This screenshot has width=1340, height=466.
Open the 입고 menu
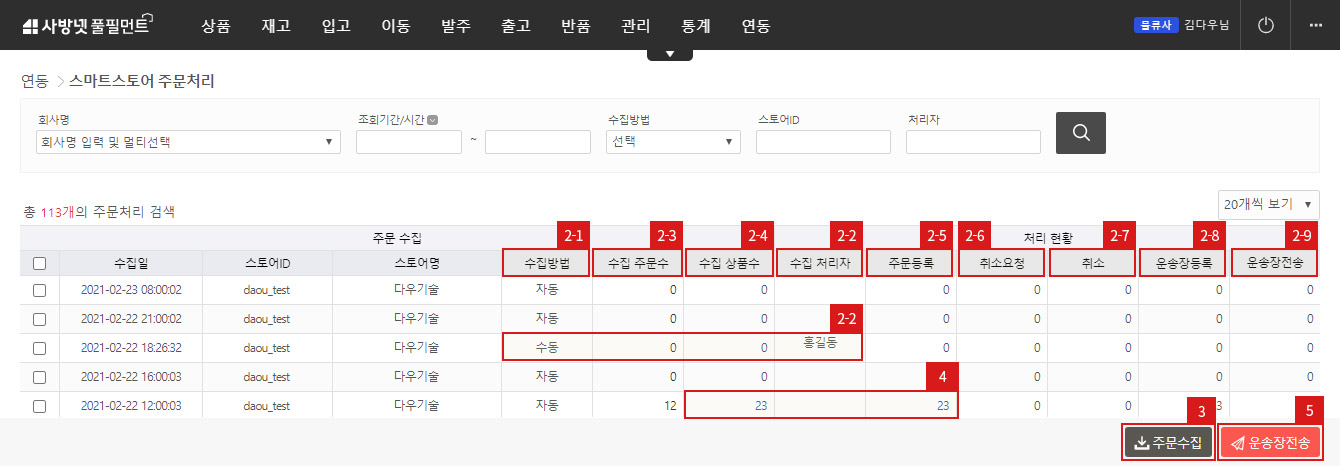point(335,26)
